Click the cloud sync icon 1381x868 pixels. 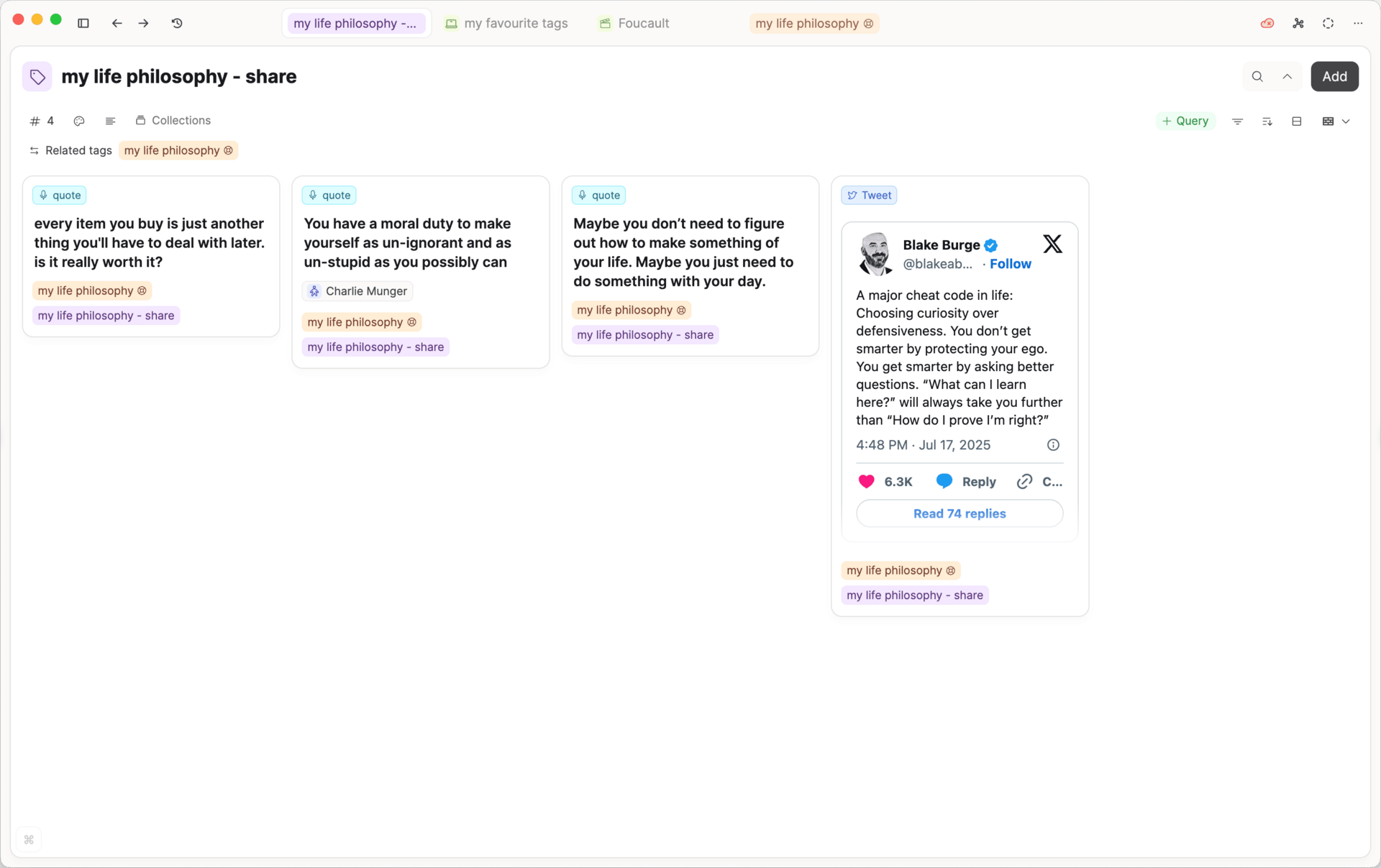[x=1267, y=23]
